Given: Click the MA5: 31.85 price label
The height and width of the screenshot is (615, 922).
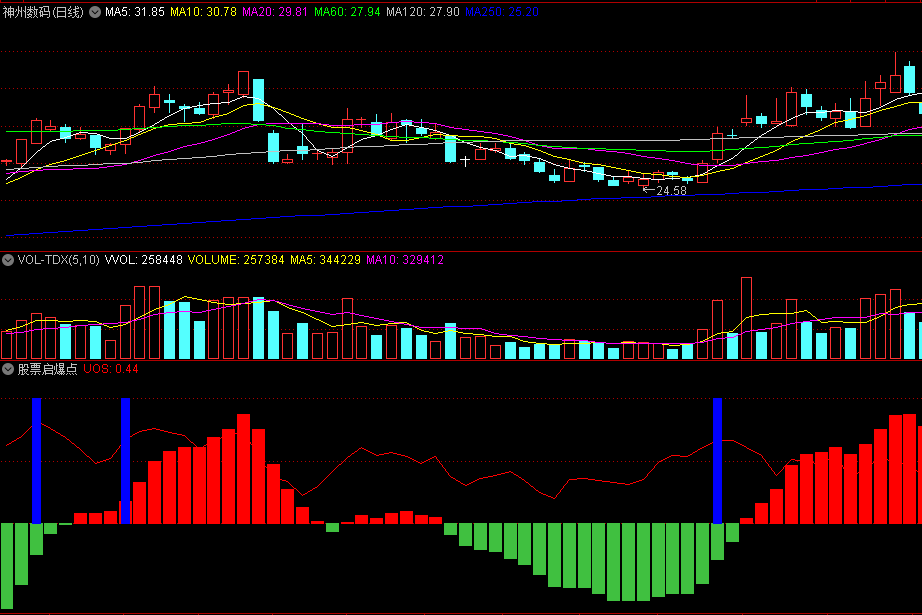Looking at the screenshot, I should click(135, 12).
